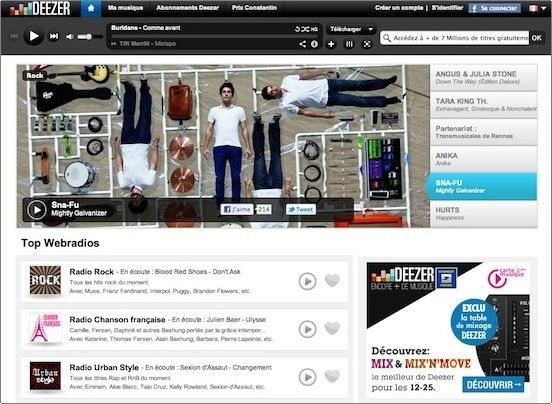Image resolution: width=552 pixels, height=404 pixels.
Task: Open the equalizer icon
Action: (349, 44)
